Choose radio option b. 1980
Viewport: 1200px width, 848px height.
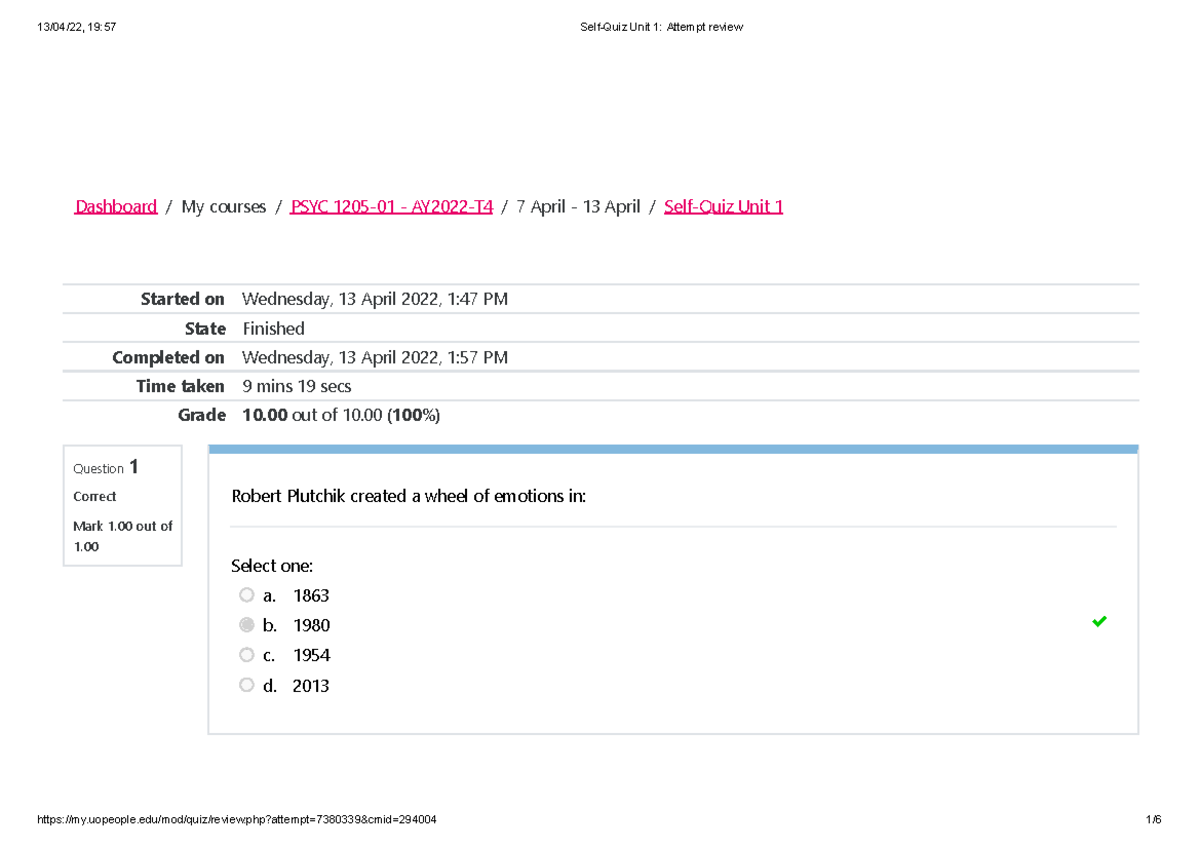[x=247, y=625]
